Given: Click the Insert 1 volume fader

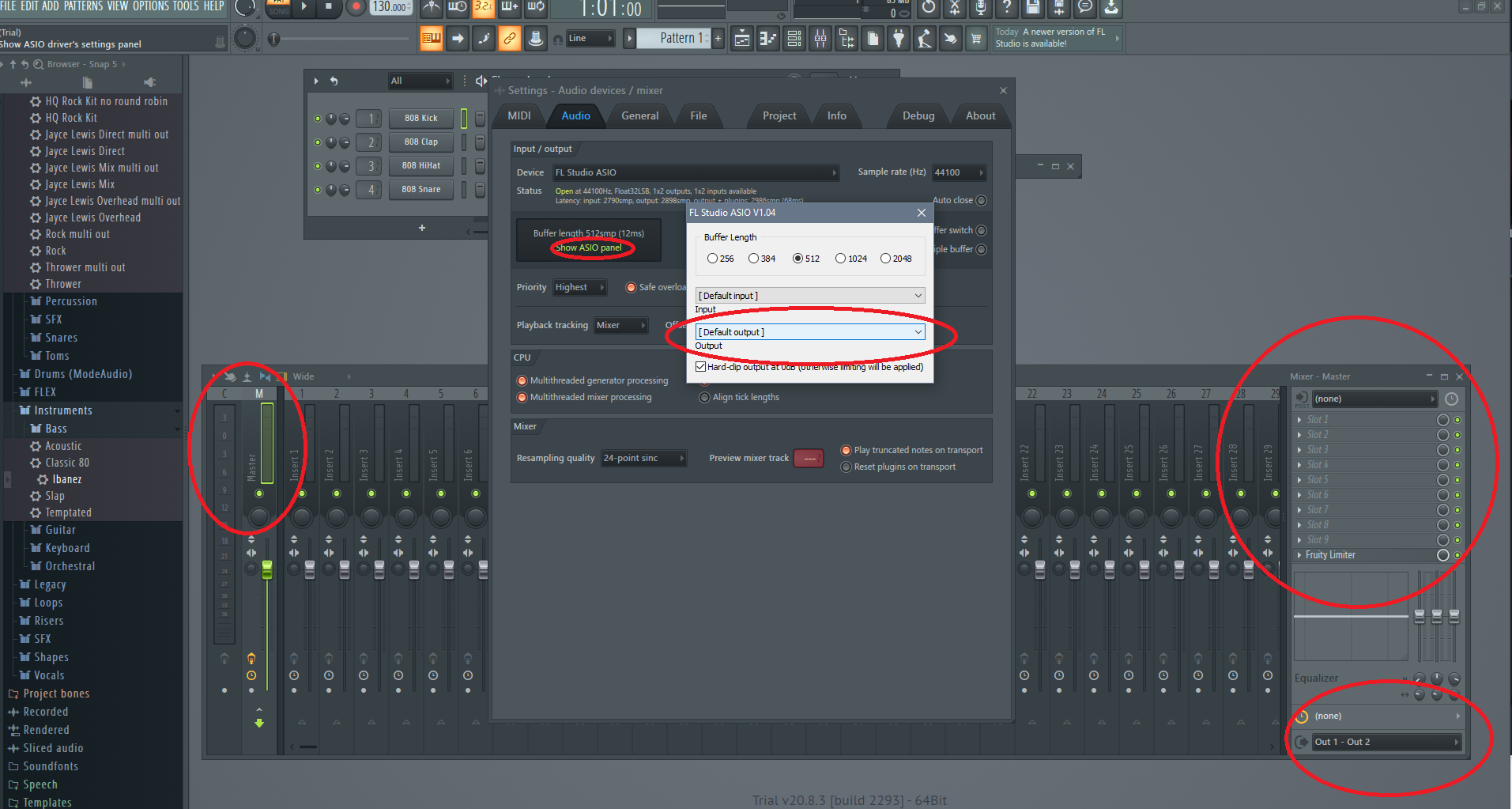Looking at the screenshot, I should tap(310, 569).
